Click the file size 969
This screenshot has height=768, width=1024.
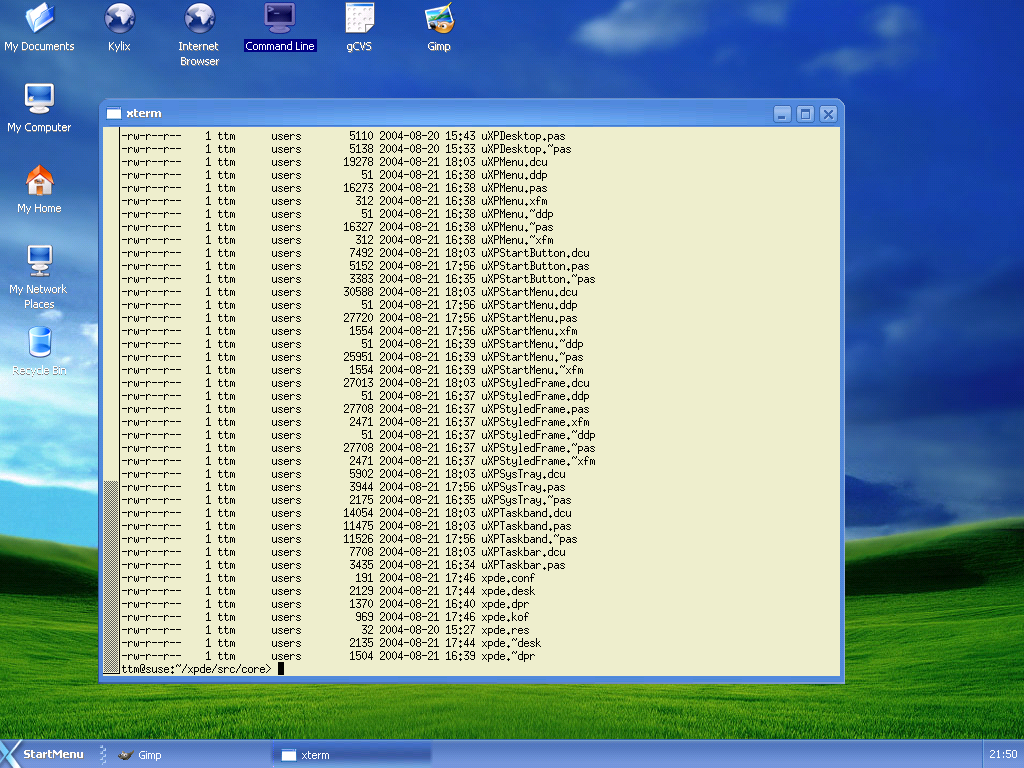pyautogui.click(x=364, y=617)
